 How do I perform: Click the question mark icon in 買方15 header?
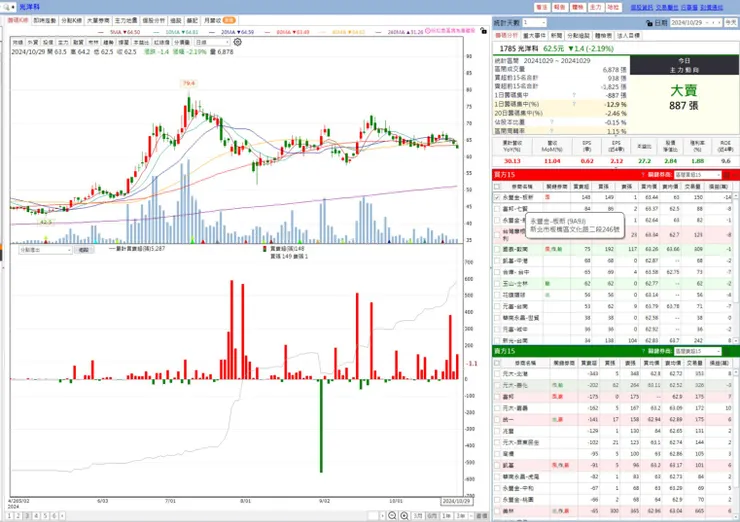(x=643, y=175)
